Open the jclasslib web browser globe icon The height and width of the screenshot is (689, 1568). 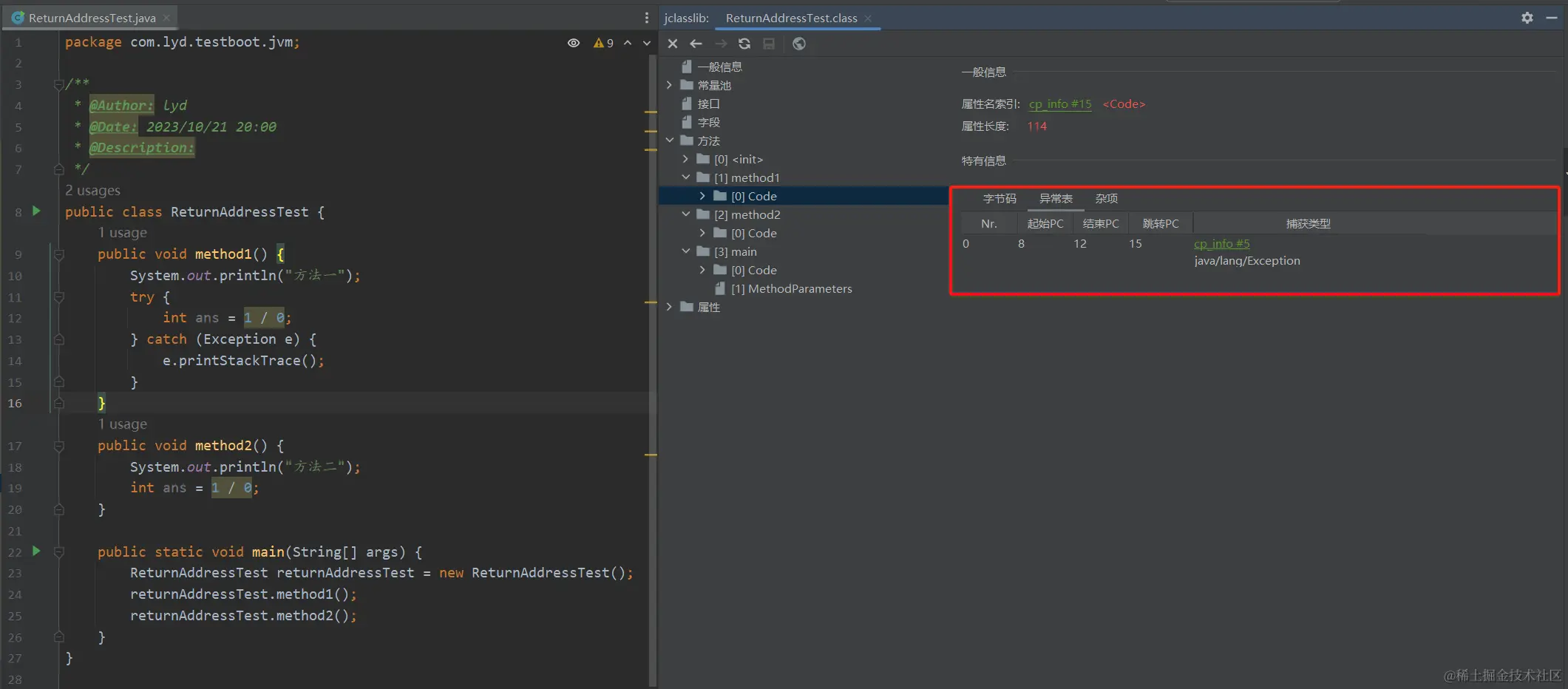tap(799, 44)
